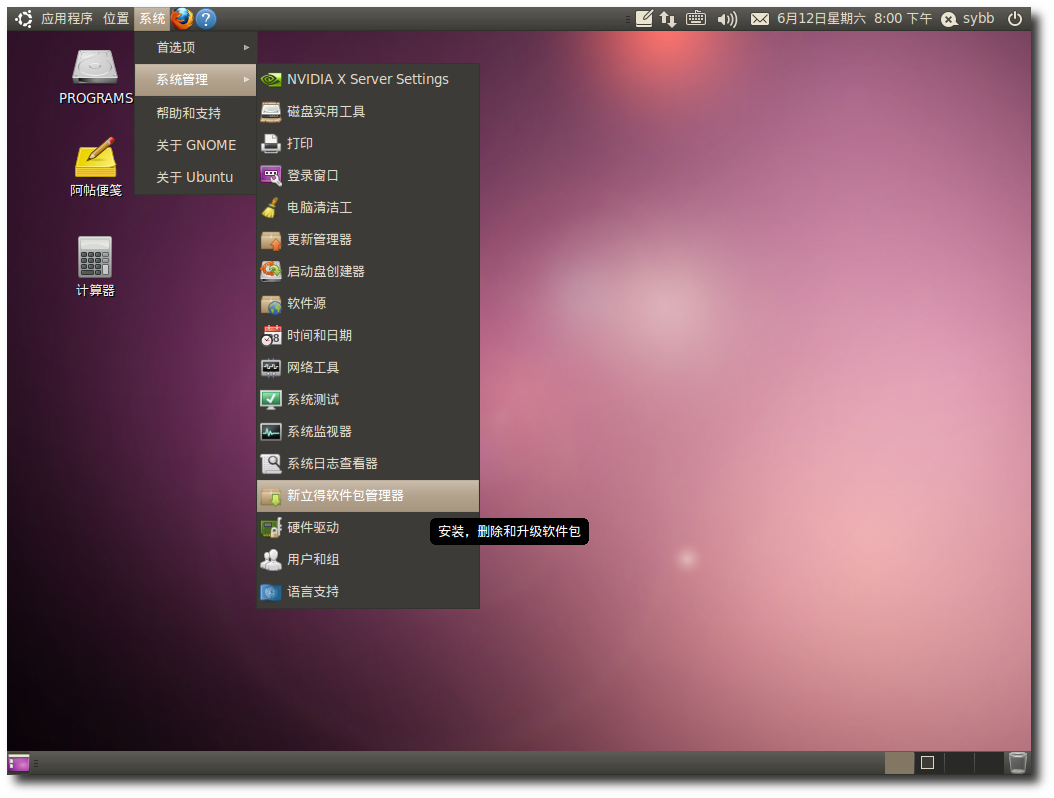Open 阿帖便笺 sticky notes desktop icon
The width and height of the screenshot is (1054, 798).
pos(95,158)
